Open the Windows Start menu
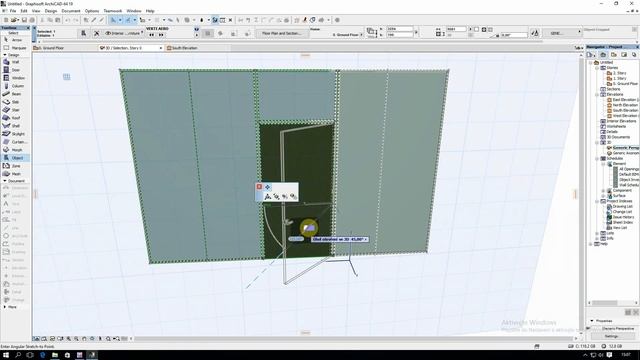 click(x=6, y=355)
